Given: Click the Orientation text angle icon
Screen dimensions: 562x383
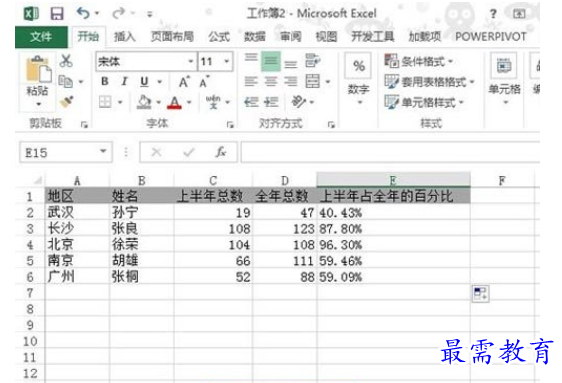Looking at the screenshot, I should tap(298, 102).
